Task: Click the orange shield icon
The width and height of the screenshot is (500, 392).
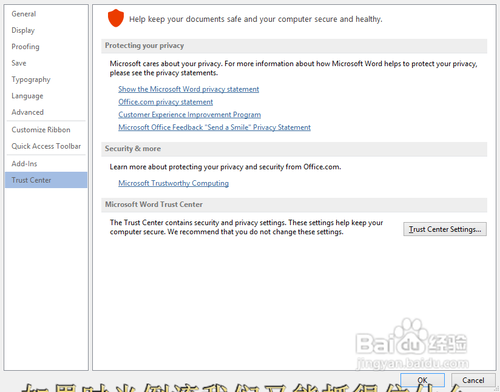Action: 116,18
